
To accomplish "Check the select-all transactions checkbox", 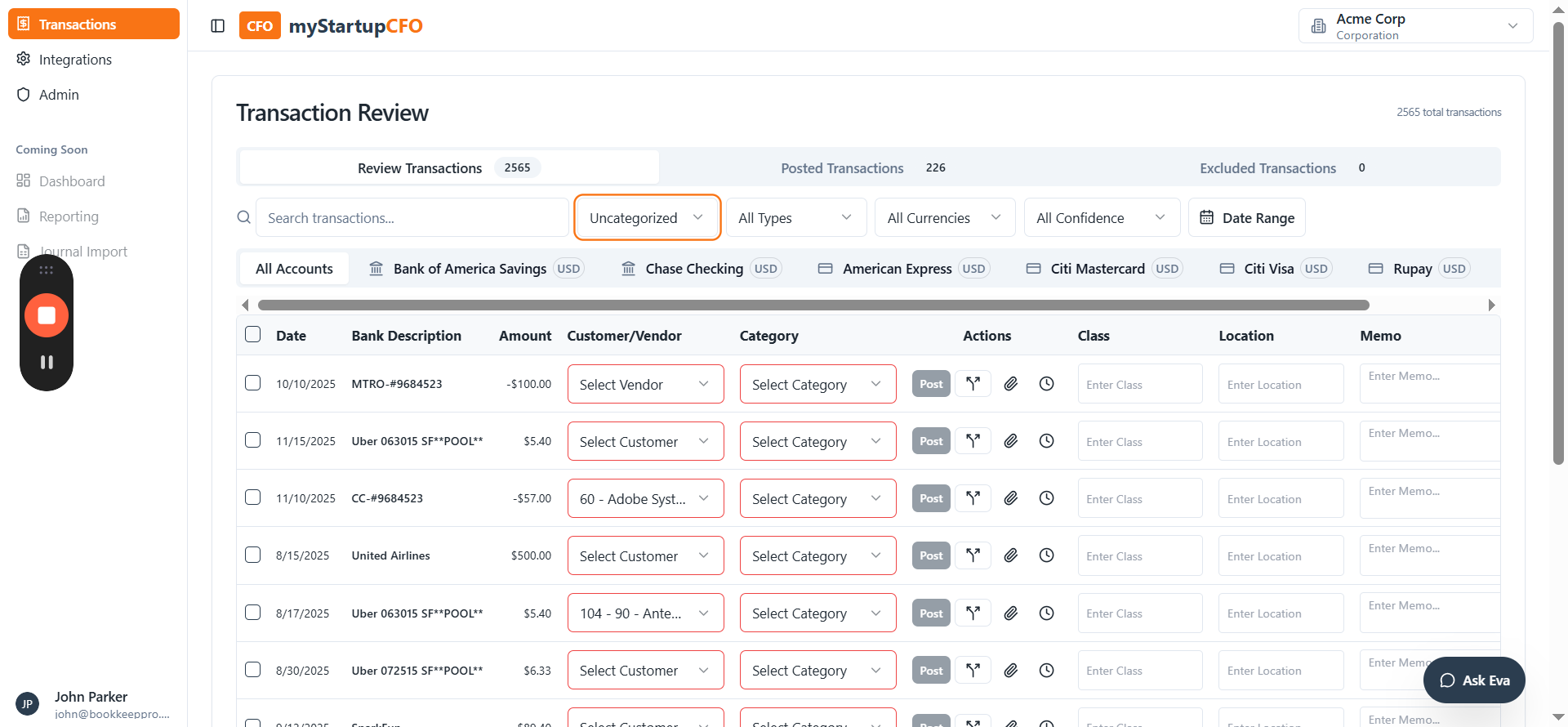I will click(253, 335).
